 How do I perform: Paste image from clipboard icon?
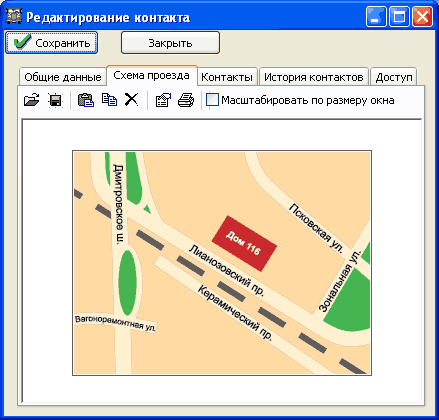click(86, 100)
